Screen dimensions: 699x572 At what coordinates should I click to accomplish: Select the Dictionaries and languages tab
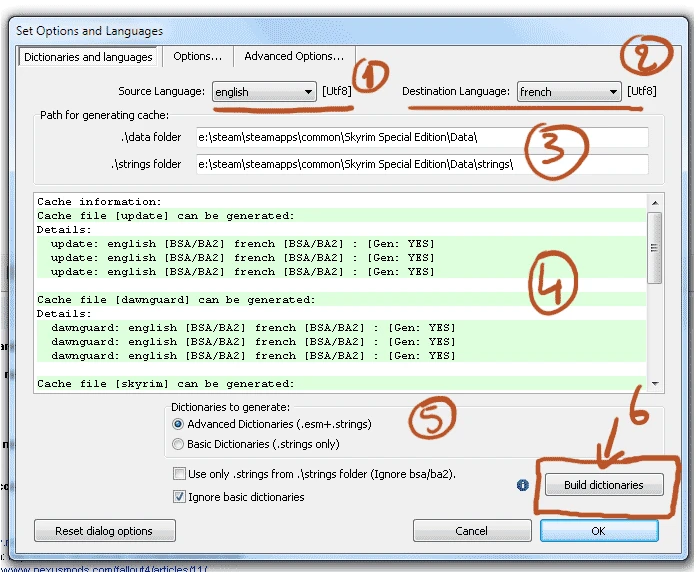88,57
